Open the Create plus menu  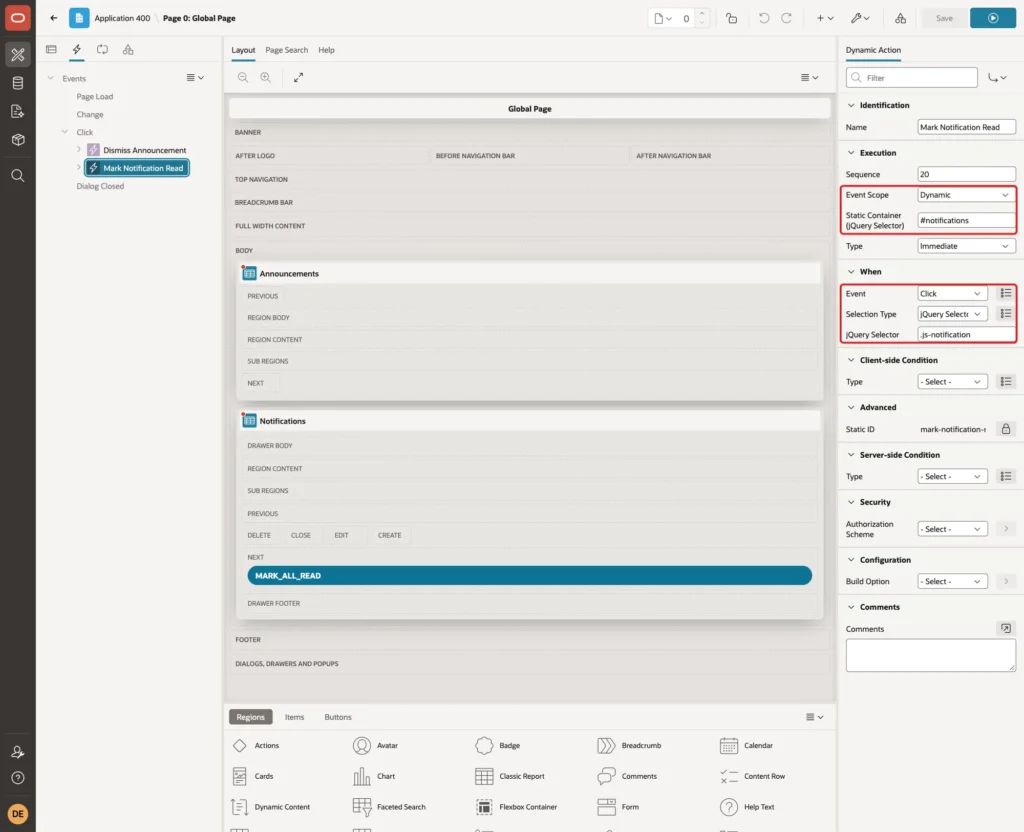[x=824, y=18]
